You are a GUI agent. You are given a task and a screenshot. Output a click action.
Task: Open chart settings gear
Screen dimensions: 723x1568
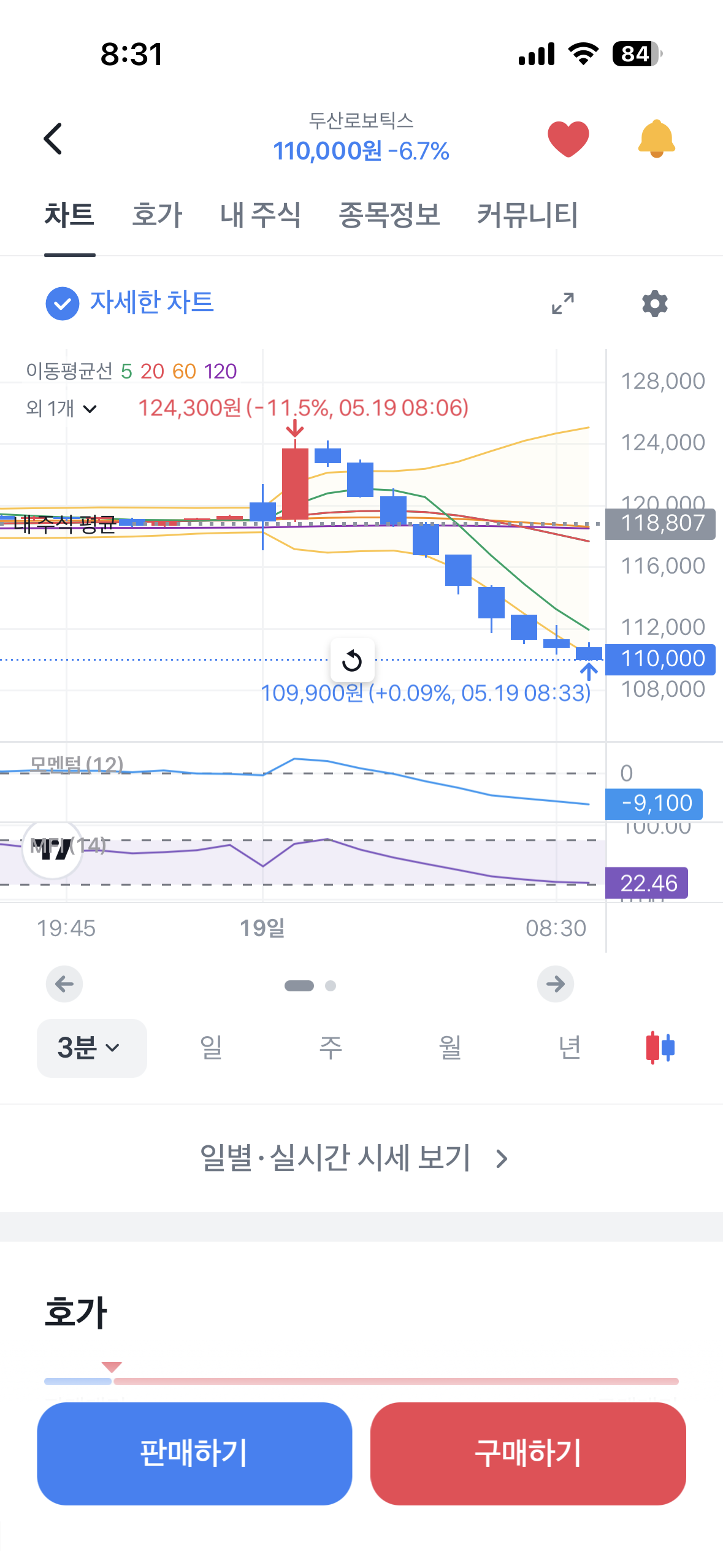point(654,303)
